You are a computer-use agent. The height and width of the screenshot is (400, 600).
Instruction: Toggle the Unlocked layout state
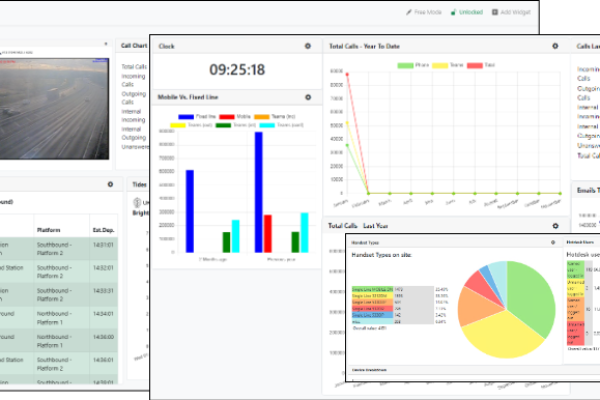(467, 12)
